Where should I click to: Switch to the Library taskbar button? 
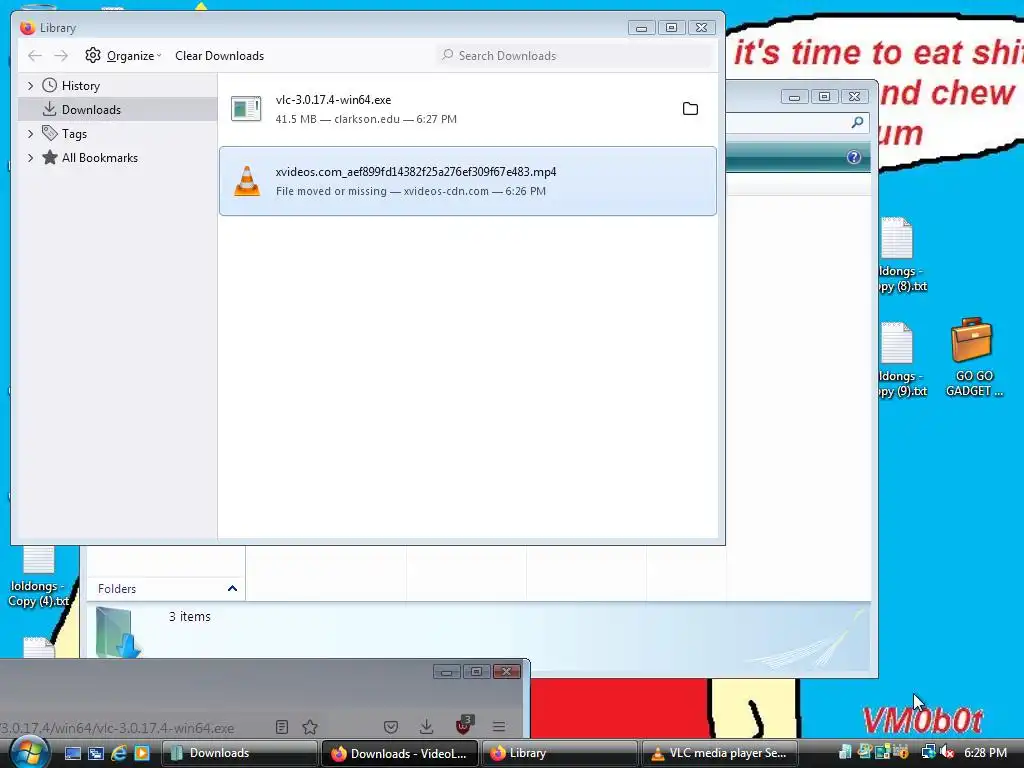[560, 753]
